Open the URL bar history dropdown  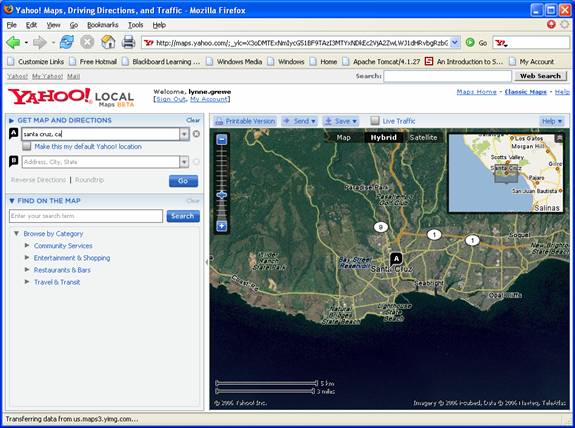tap(455, 43)
